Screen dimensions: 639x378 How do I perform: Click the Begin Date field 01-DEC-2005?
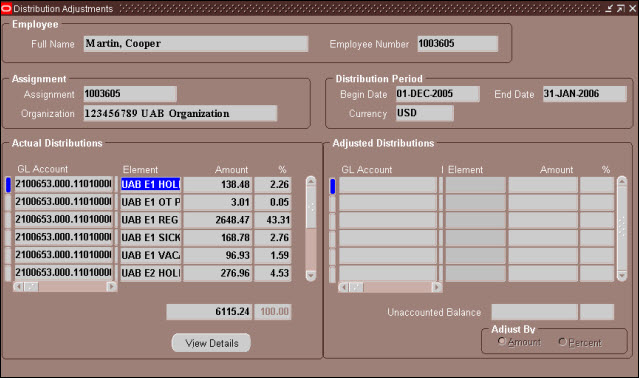click(437, 94)
